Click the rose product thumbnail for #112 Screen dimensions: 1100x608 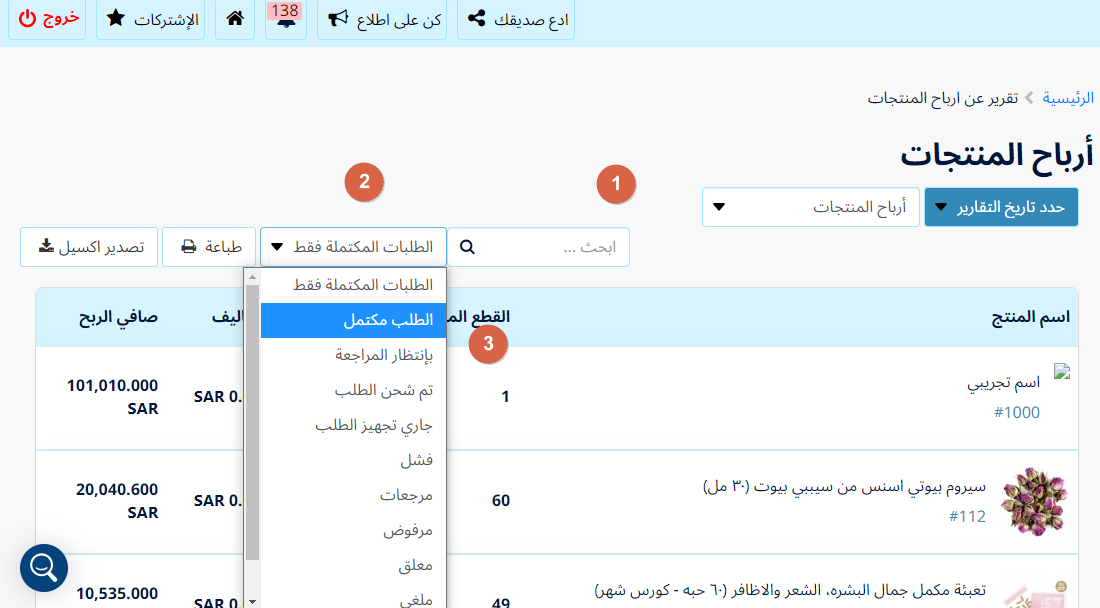[x=1035, y=502]
